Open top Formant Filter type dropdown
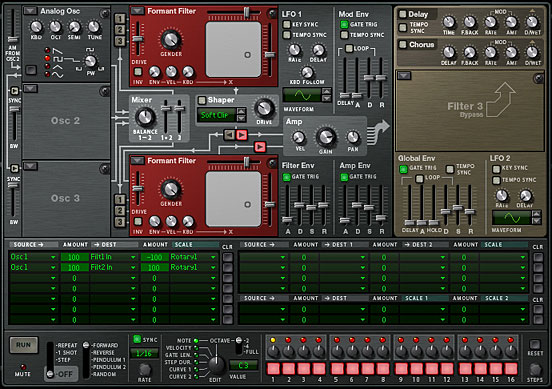Image resolution: width=552 pixels, height=389 pixels. click(137, 11)
